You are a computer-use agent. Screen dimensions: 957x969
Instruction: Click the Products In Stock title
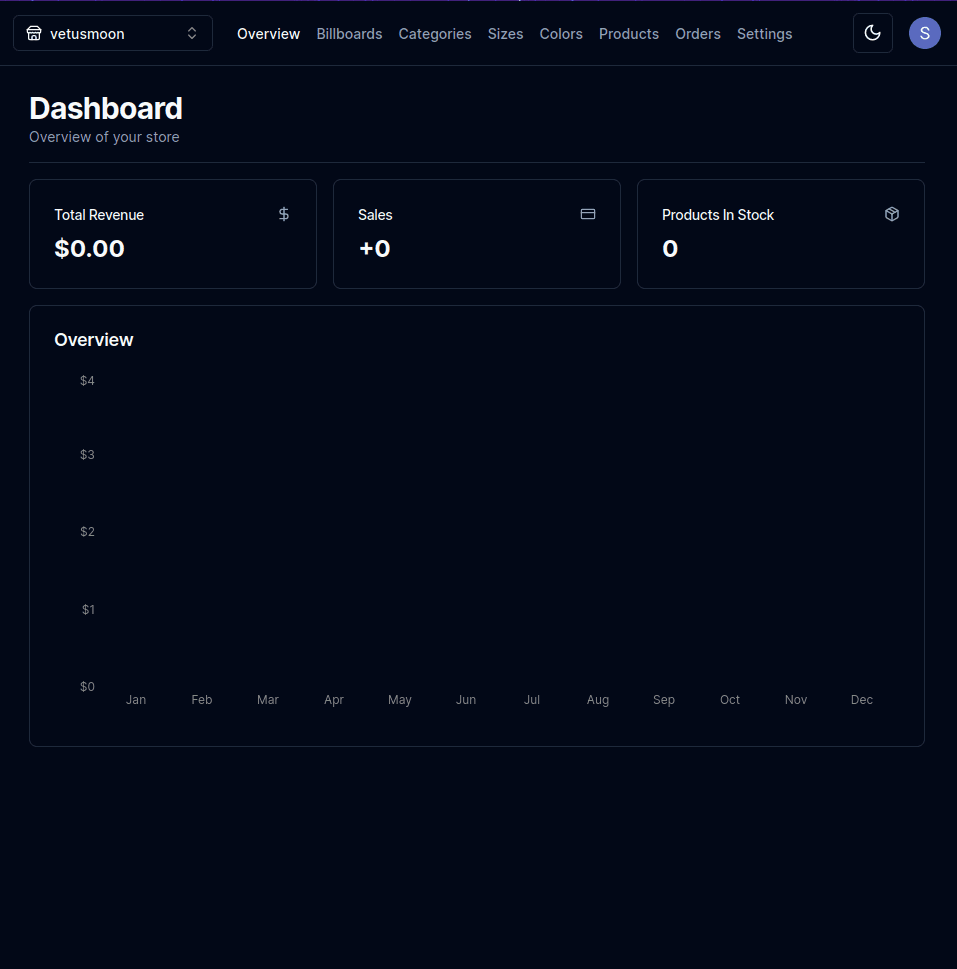tap(718, 215)
